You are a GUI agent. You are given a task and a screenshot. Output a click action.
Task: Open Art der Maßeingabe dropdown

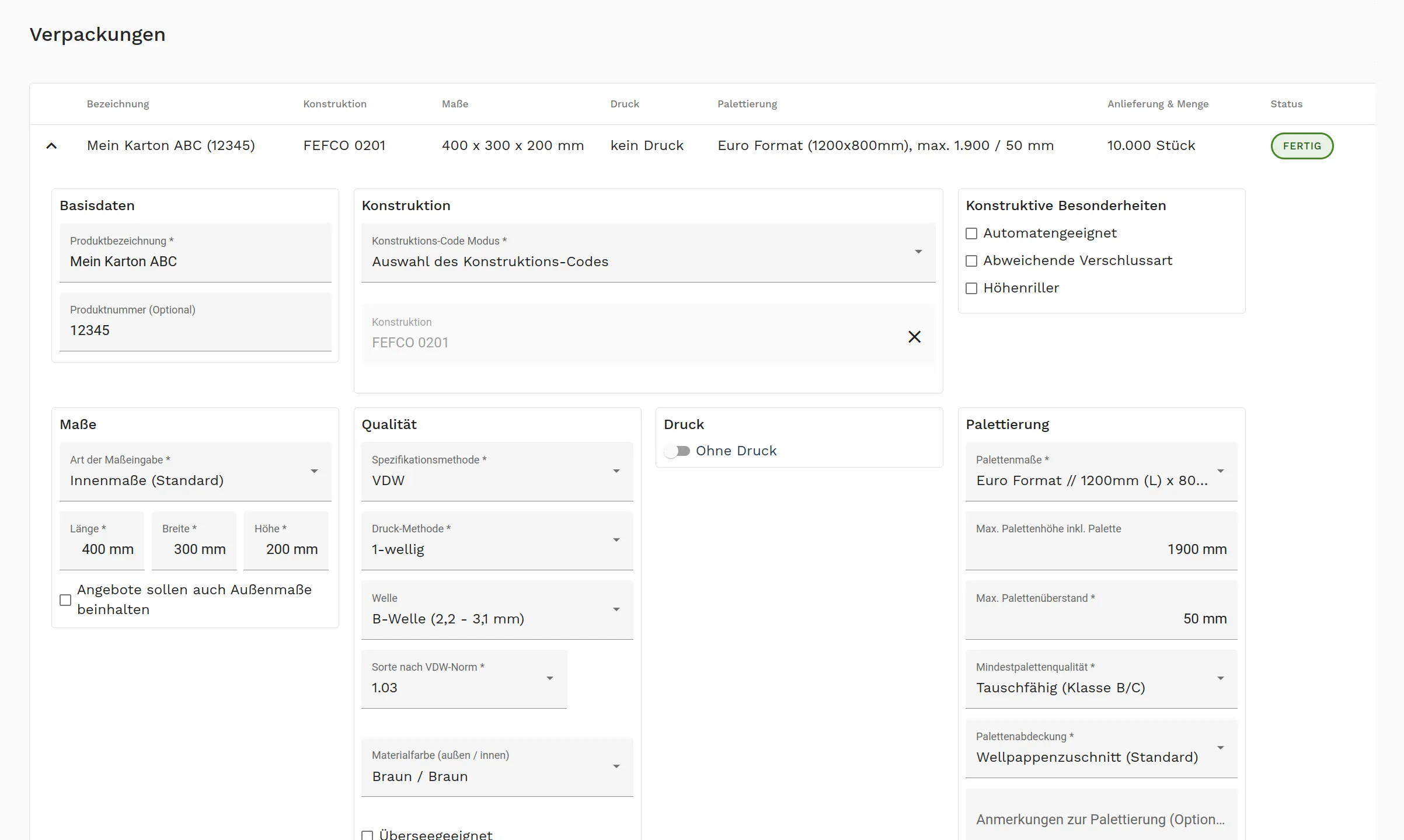click(x=195, y=472)
